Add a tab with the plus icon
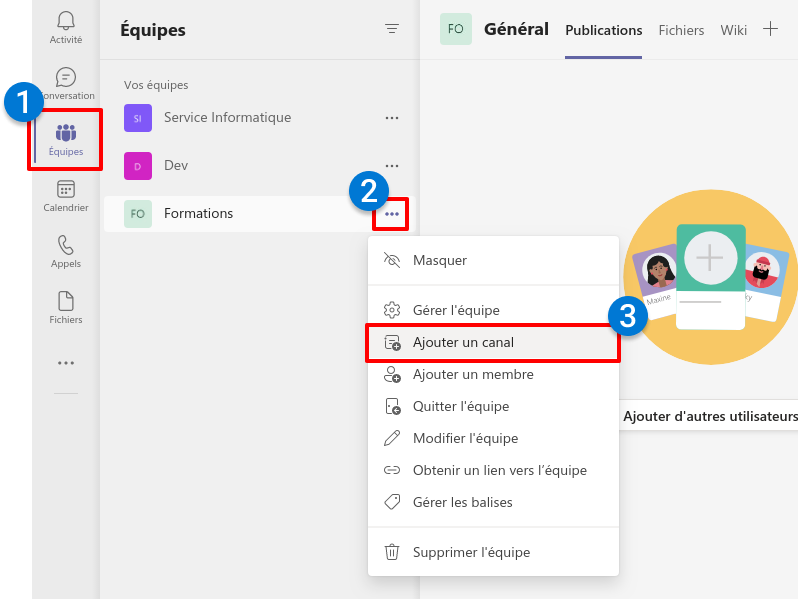 (770, 29)
